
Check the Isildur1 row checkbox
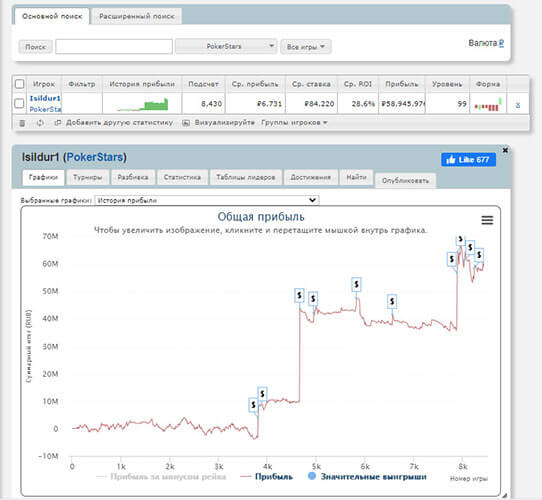pyautogui.click(x=20, y=103)
